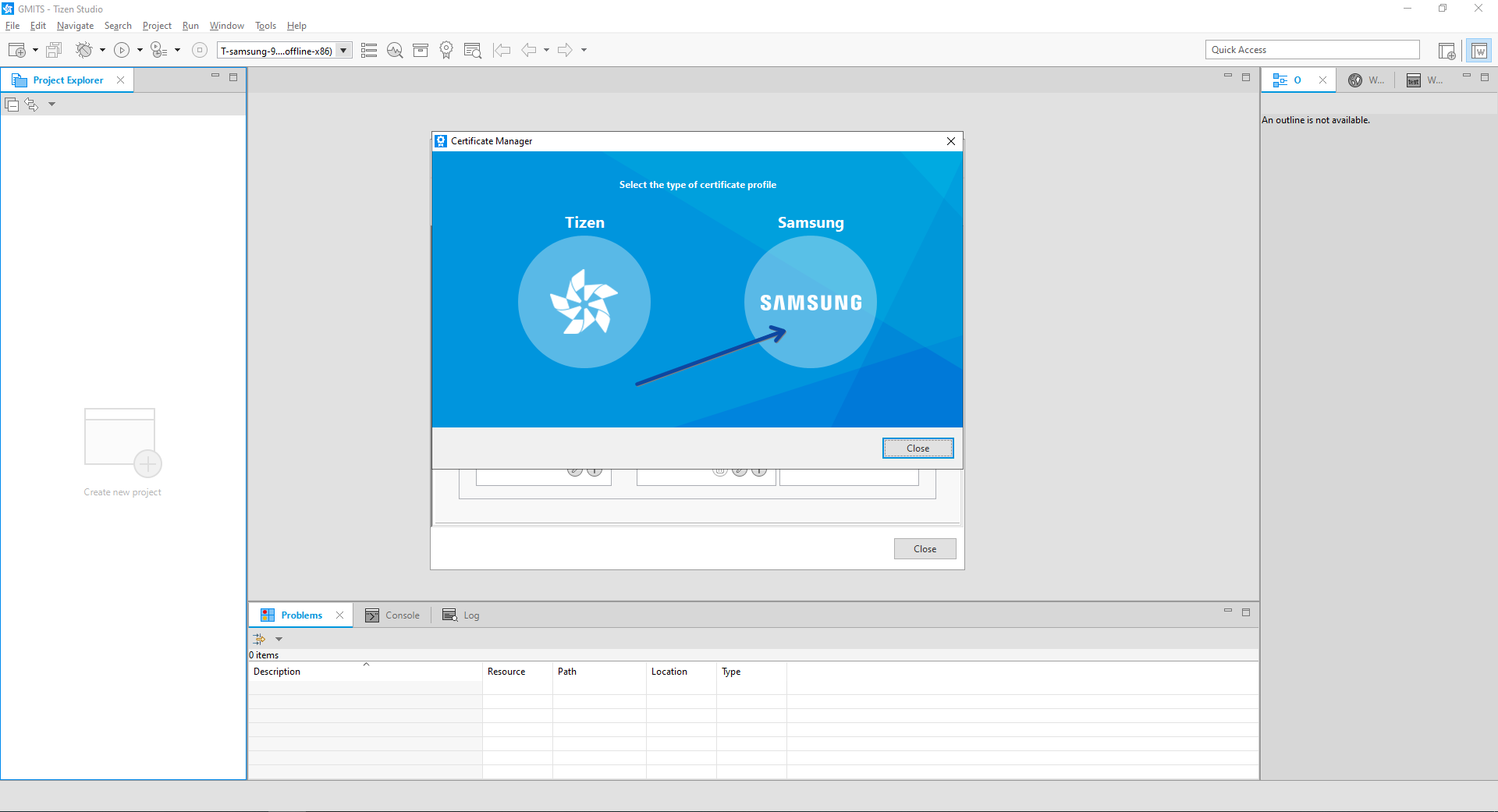Click the Problems filter icon
1498x812 pixels.
click(x=260, y=639)
